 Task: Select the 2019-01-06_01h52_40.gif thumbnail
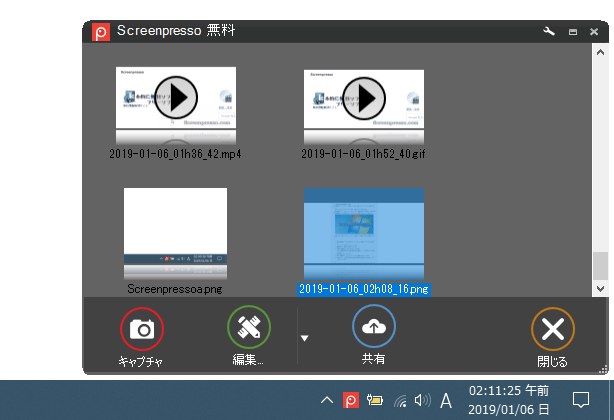364,99
